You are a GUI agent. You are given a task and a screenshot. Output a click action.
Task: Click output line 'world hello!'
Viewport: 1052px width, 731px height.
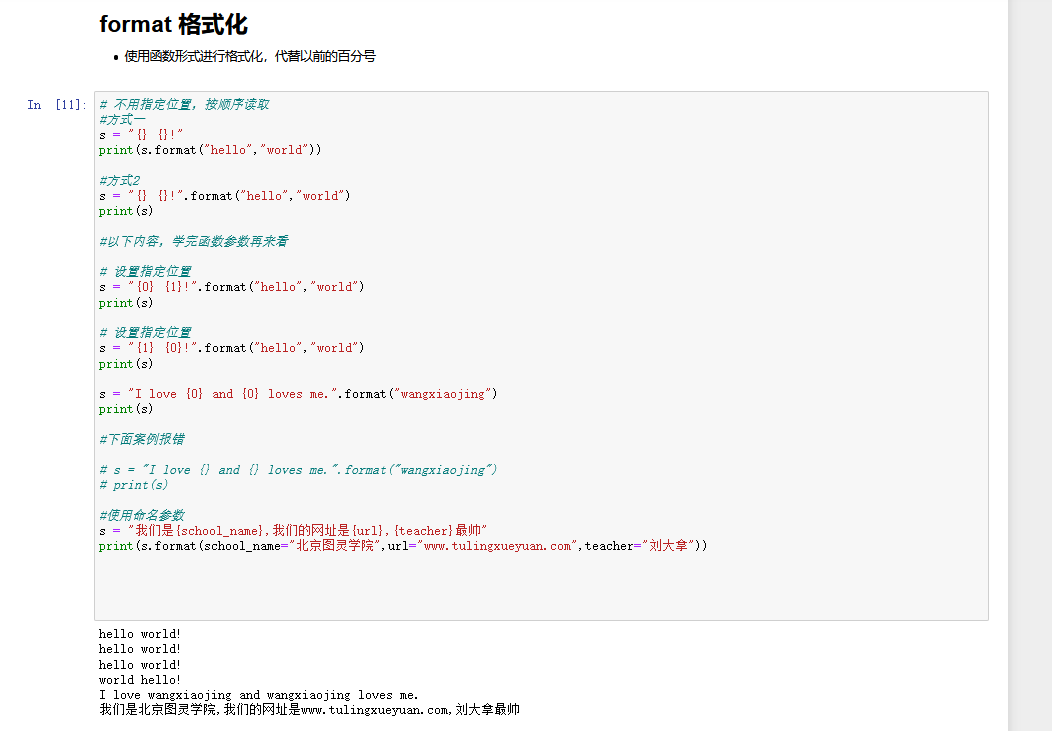(x=140, y=680)
